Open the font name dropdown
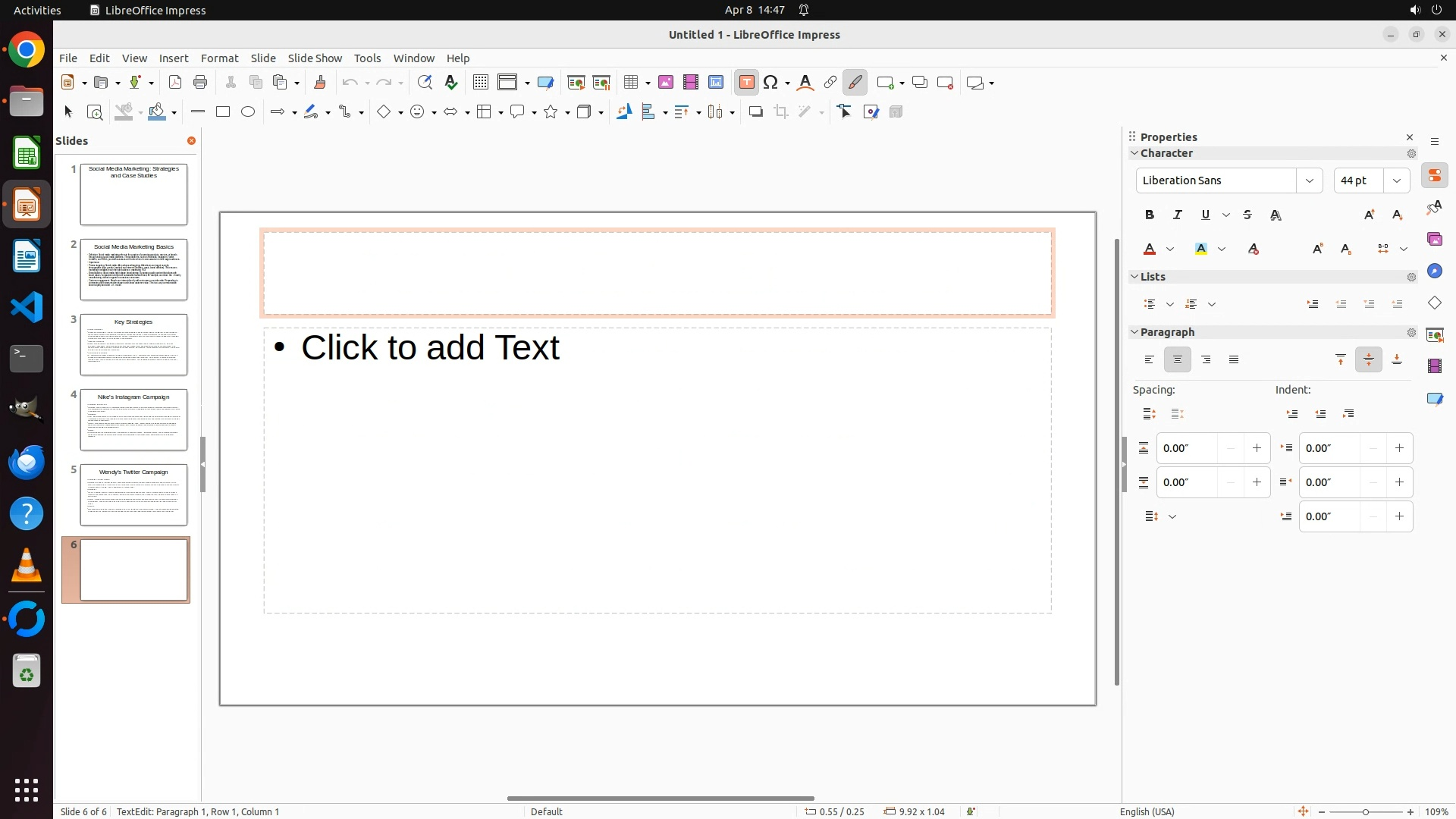Viewport: 1456px width, 819px height. coord(1310,180)
